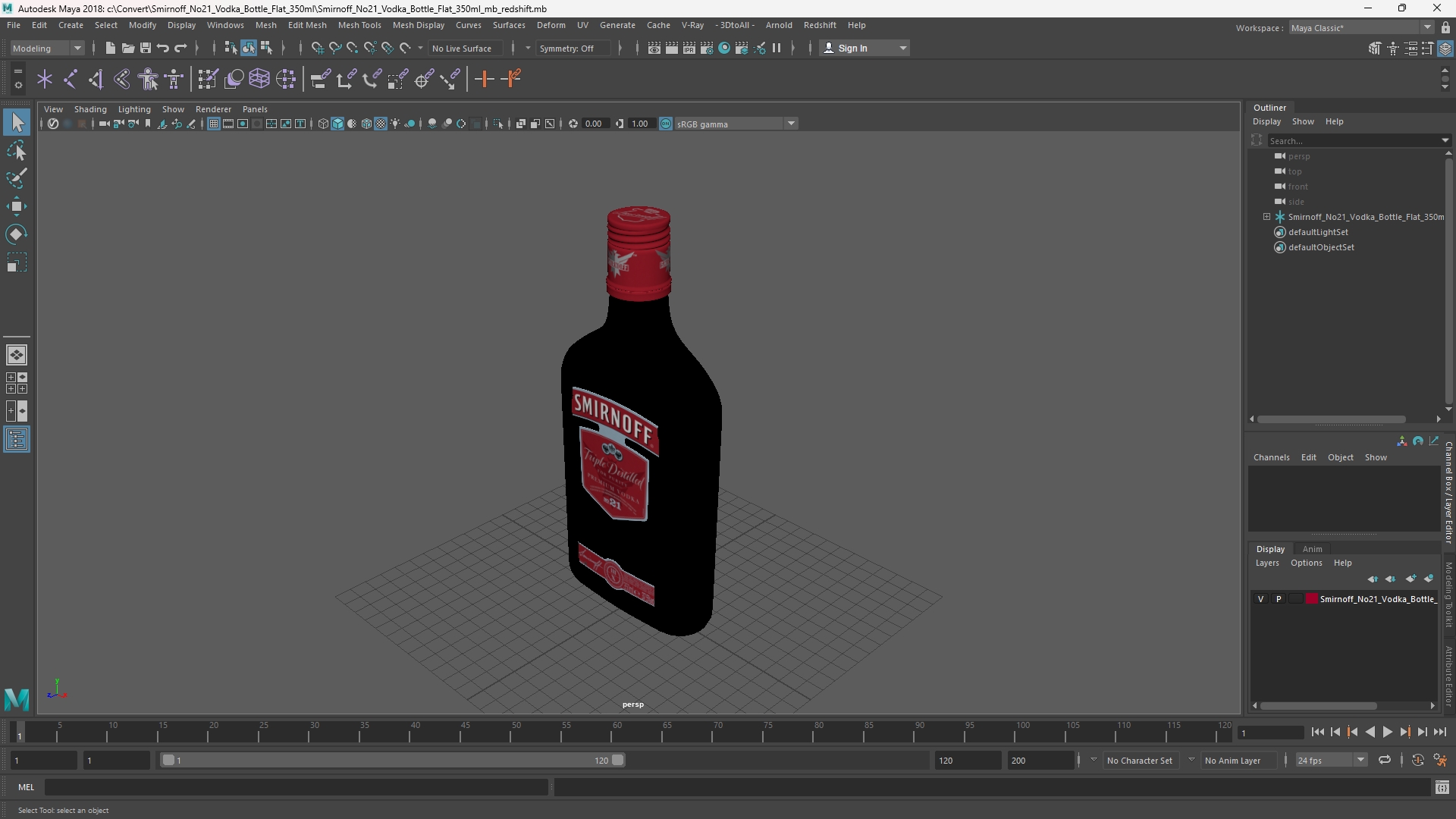Open the sRGB gamma view transform dropdown

(736, 124)
